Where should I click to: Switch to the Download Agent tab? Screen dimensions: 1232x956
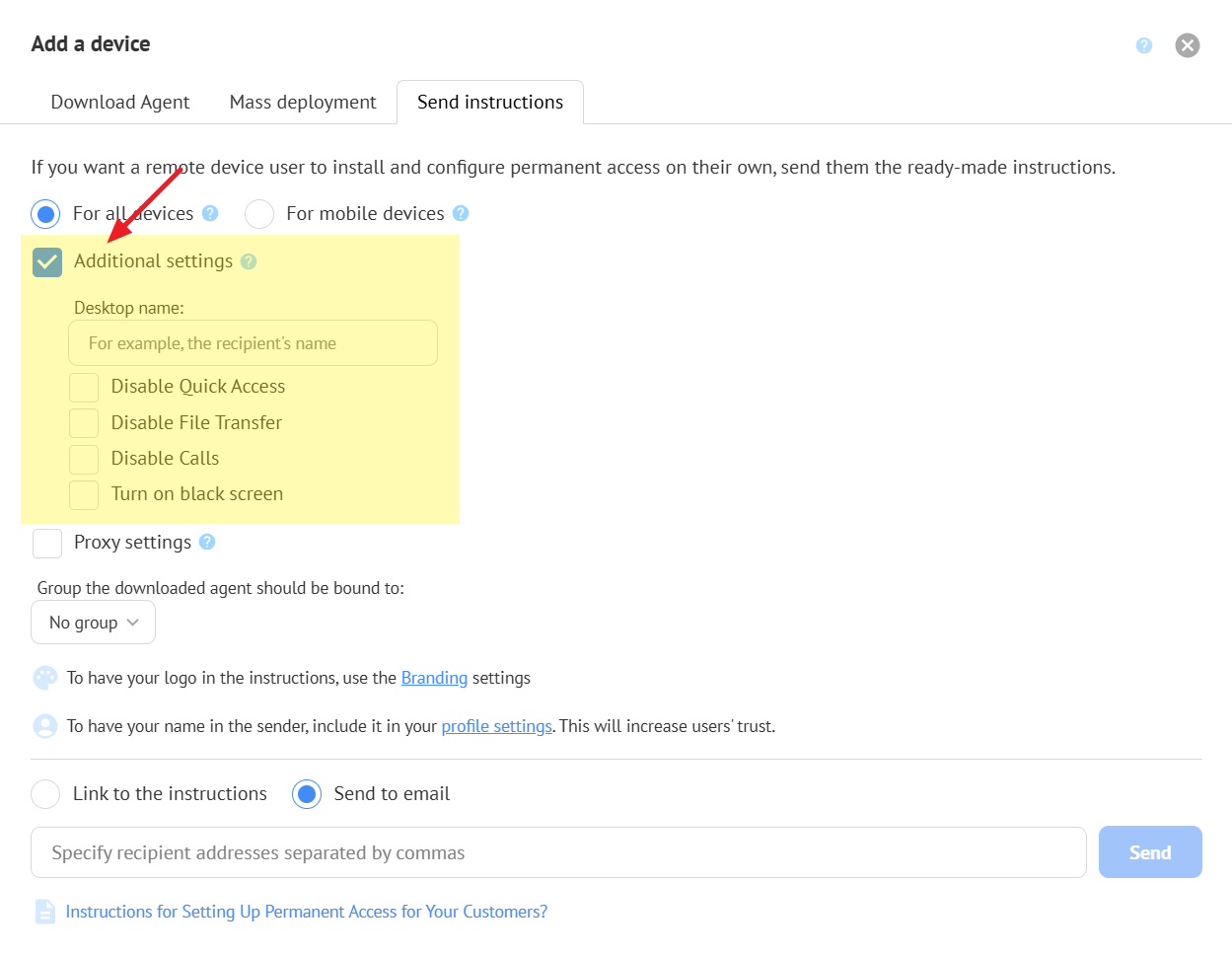[x=120, y=103]
